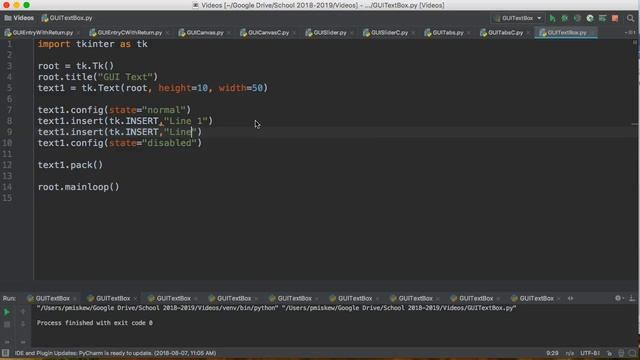This screenshot has width=640, height=360.
Task: Close the GUIEntryWithReturn.py tab
Action: click(78, 33)
